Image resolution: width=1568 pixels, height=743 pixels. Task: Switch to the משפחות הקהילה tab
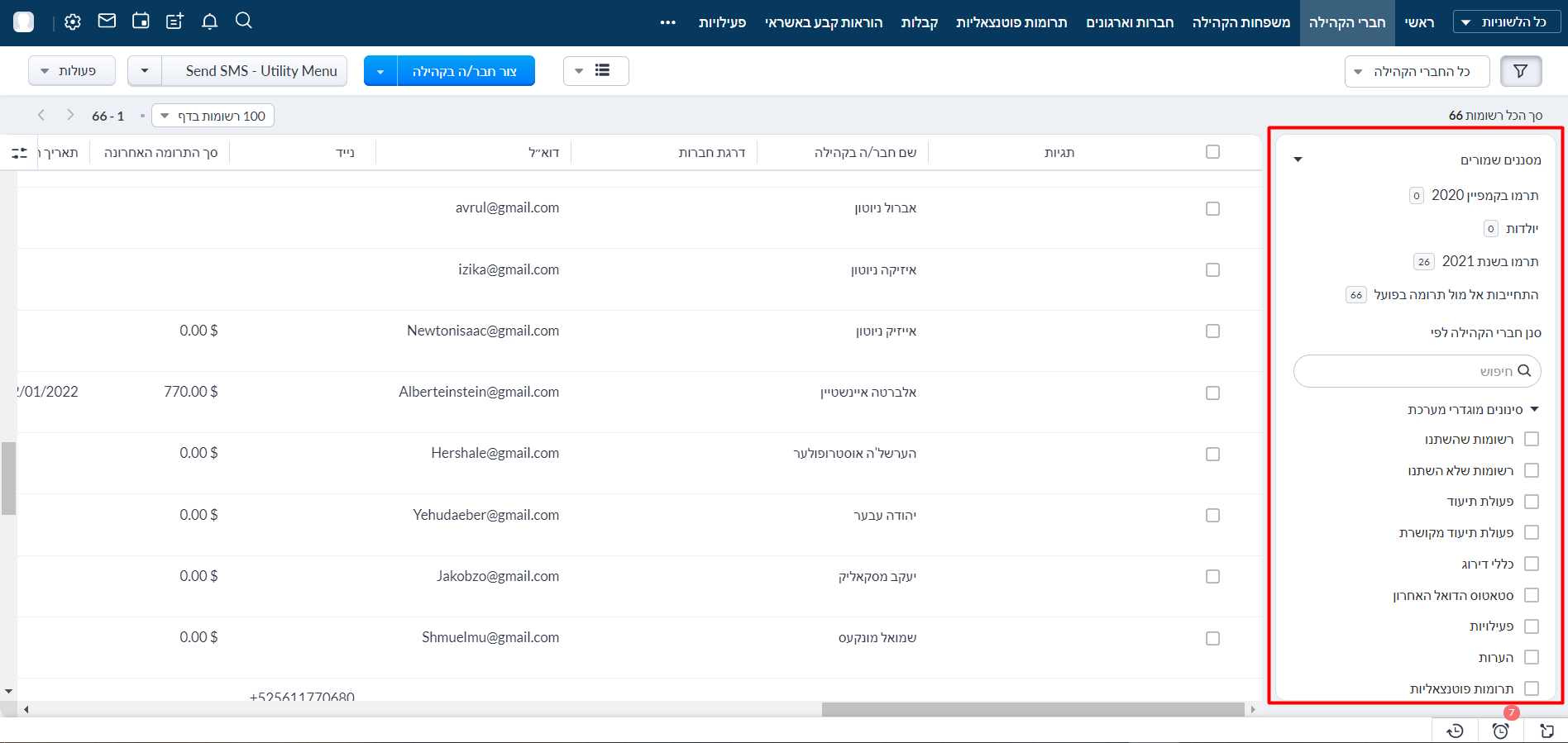point(1241,22)
